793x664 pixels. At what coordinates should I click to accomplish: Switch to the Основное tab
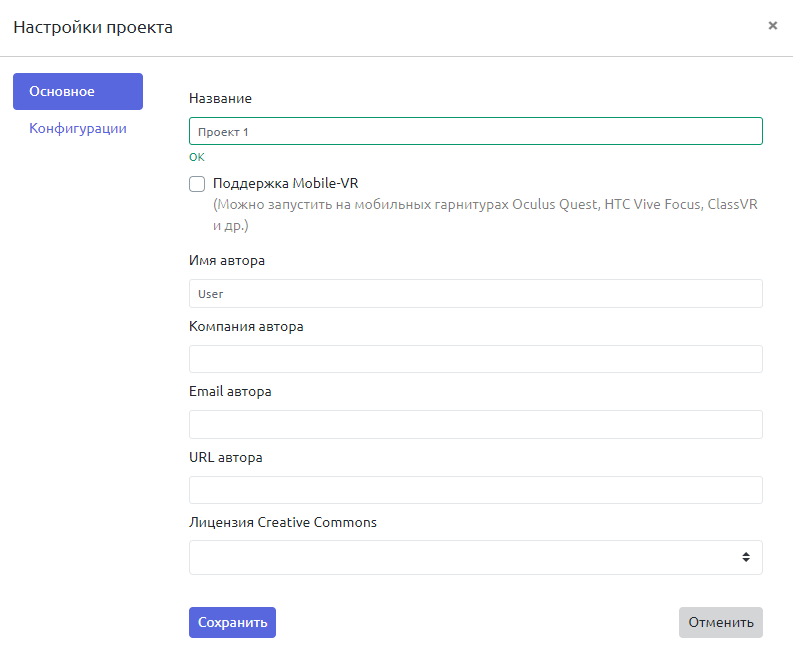77,92
